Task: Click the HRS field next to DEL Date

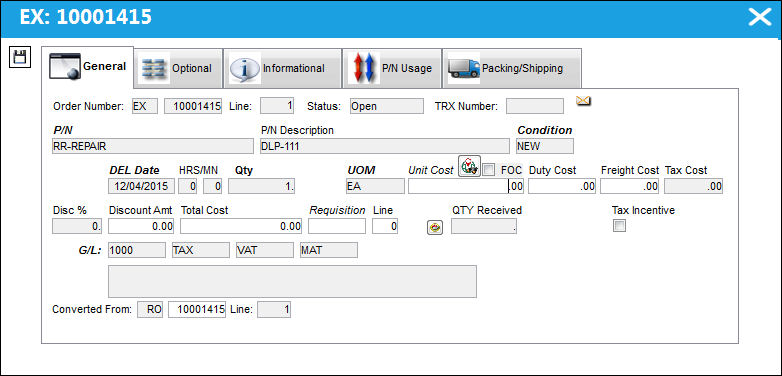Action: (188, 186)
